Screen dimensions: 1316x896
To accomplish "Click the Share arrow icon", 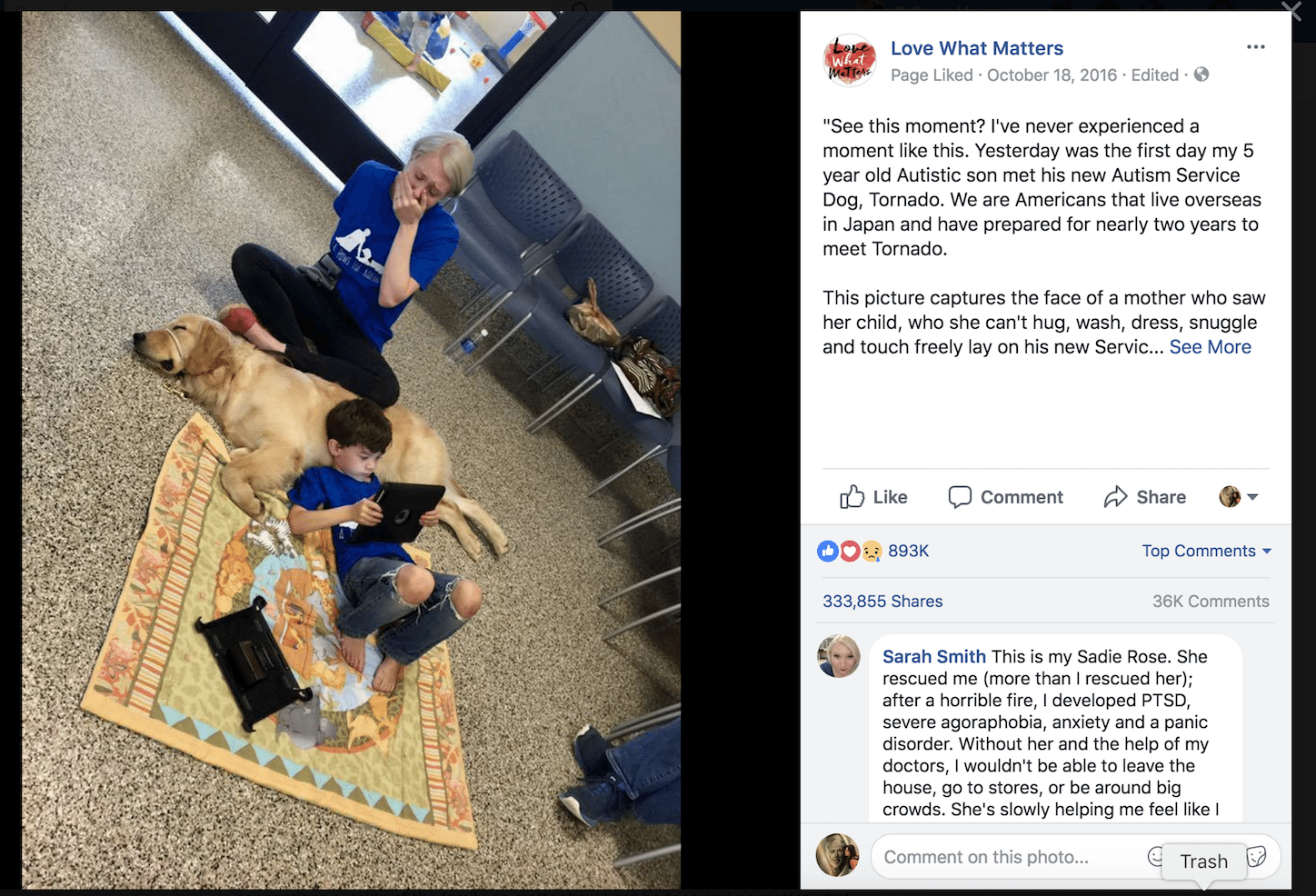I will tap(1115, 497).
